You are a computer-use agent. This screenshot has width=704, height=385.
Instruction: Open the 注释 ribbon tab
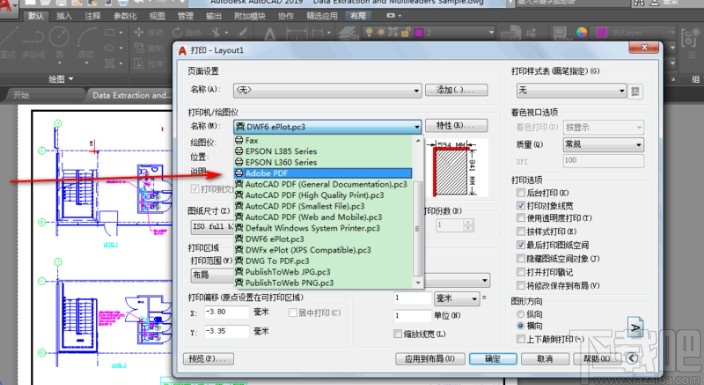coord(92,17)
